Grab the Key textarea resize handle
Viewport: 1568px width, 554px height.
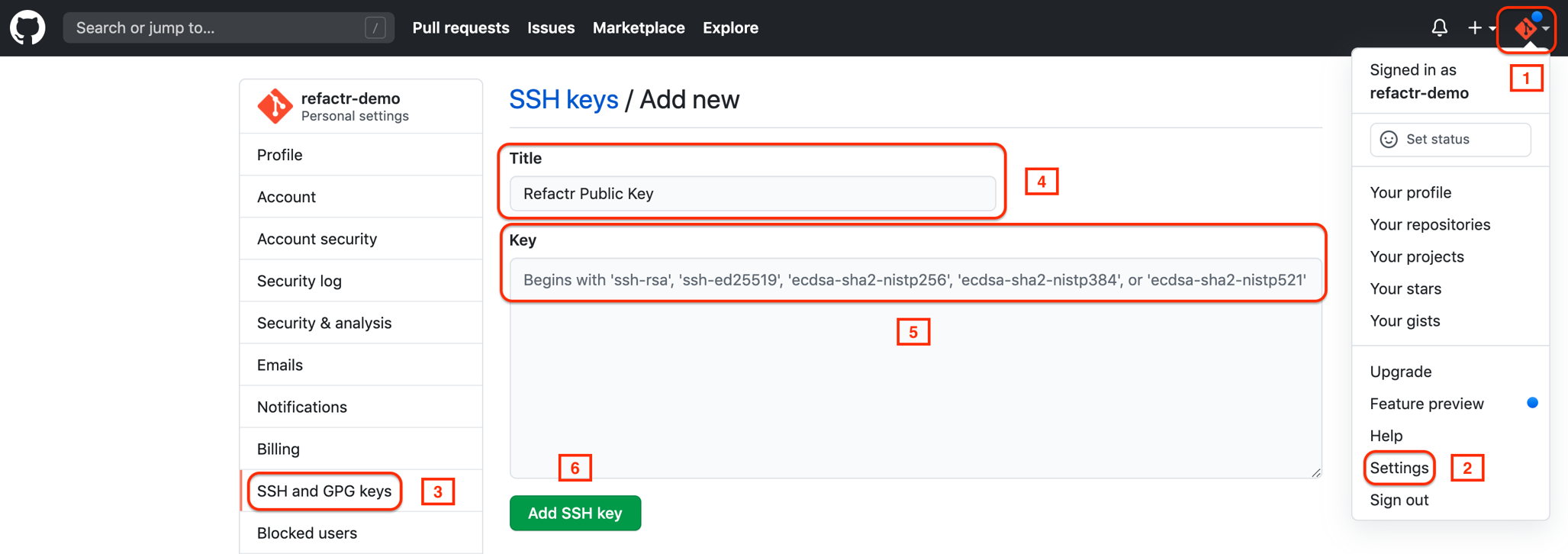(x=1315, y=472)
